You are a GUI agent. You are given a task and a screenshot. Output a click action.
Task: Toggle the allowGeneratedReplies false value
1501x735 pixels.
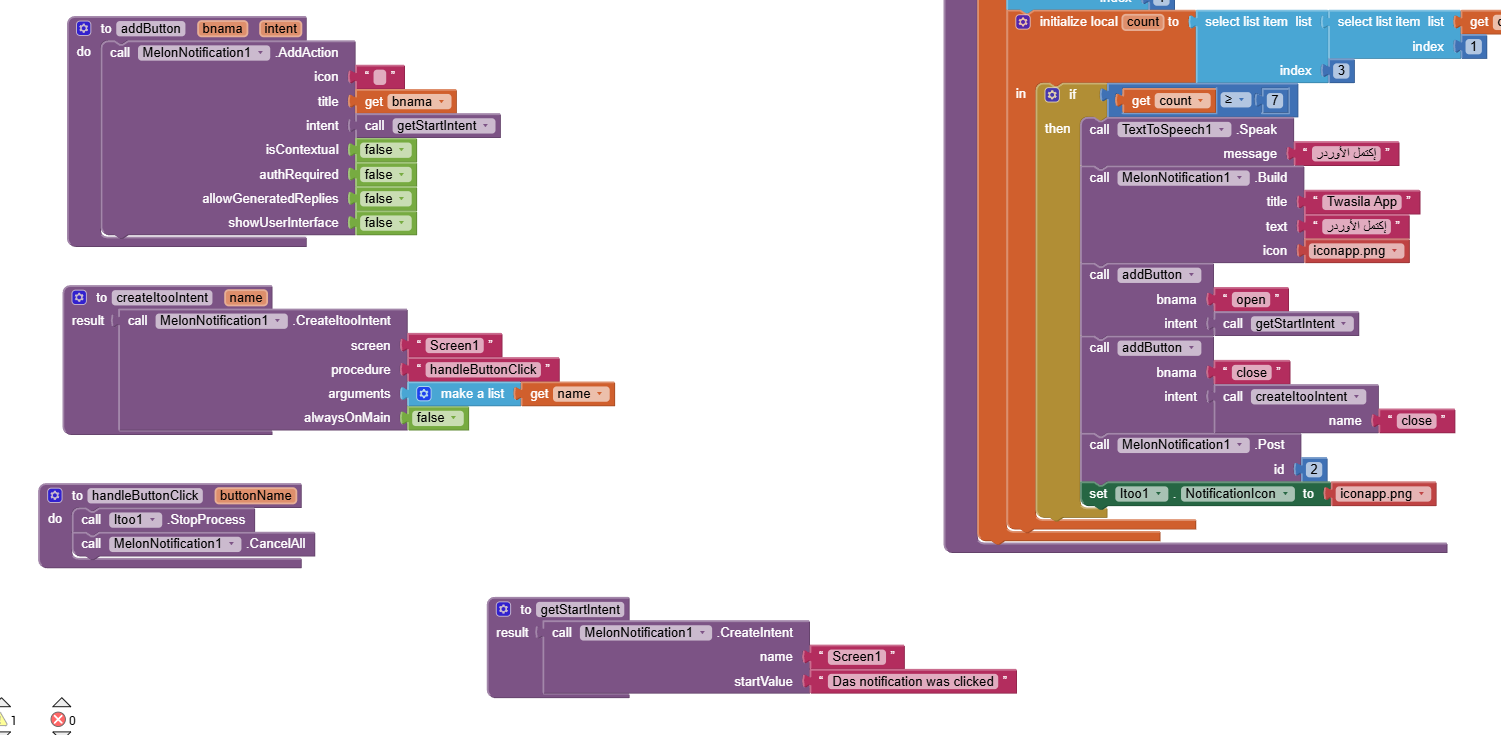pyautogui.click(x=385, y=199)
